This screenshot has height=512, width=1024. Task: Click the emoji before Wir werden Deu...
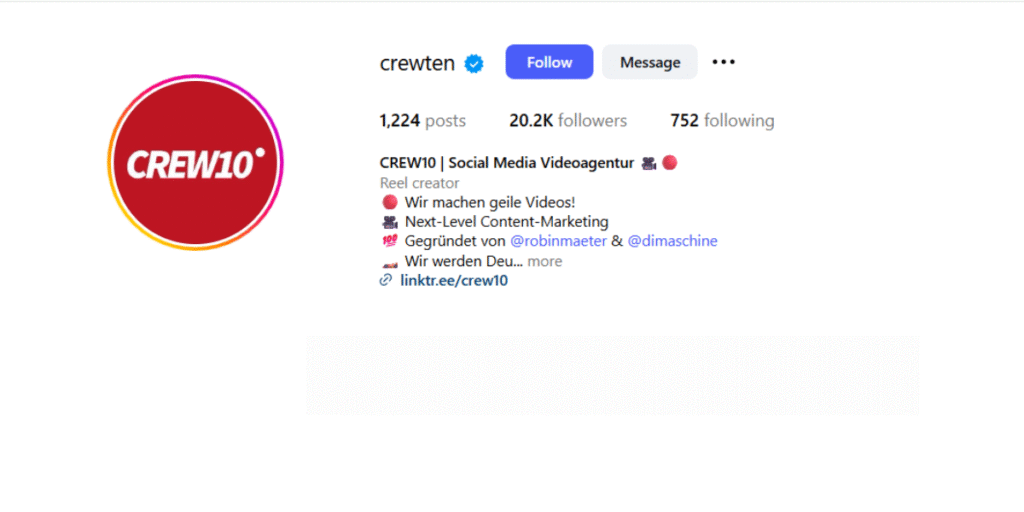click(x=390, y=262)
